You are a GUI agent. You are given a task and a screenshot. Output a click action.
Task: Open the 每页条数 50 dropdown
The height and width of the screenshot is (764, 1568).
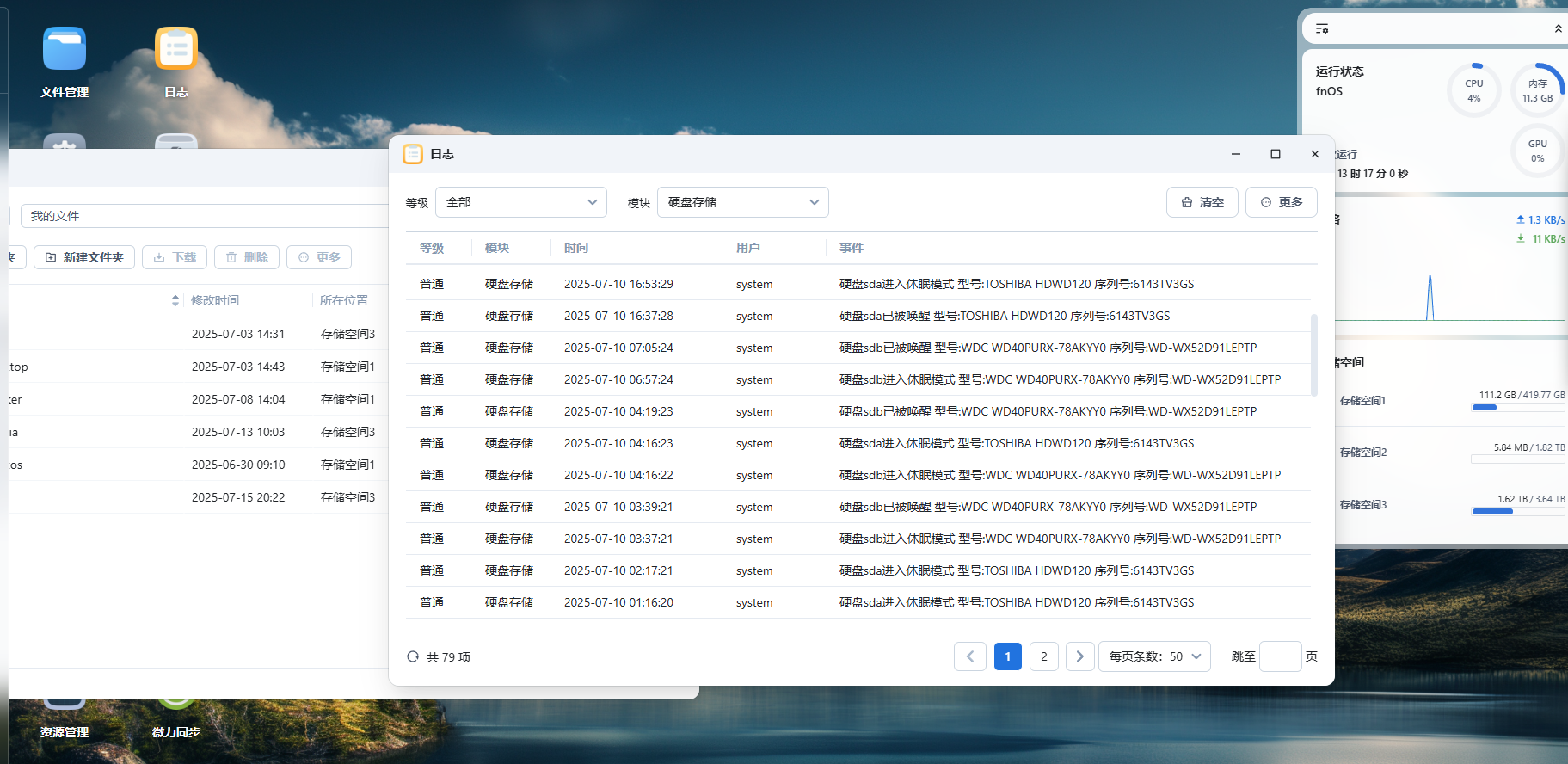(1155, 656)
